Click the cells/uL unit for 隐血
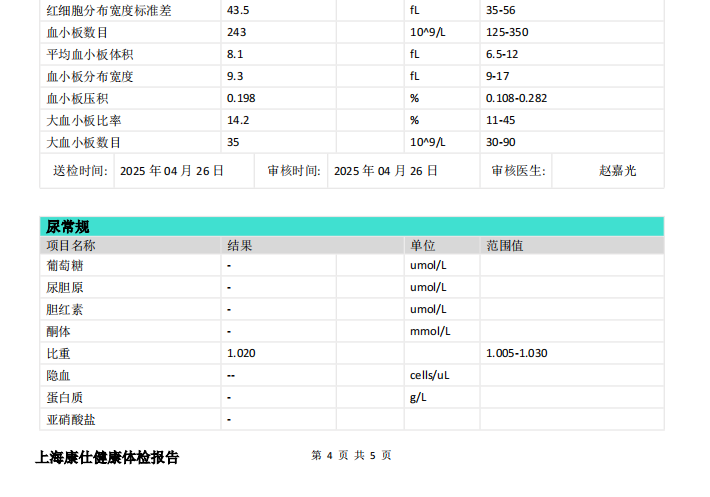This screenshot has width=710, height=497. click(431, 375)
